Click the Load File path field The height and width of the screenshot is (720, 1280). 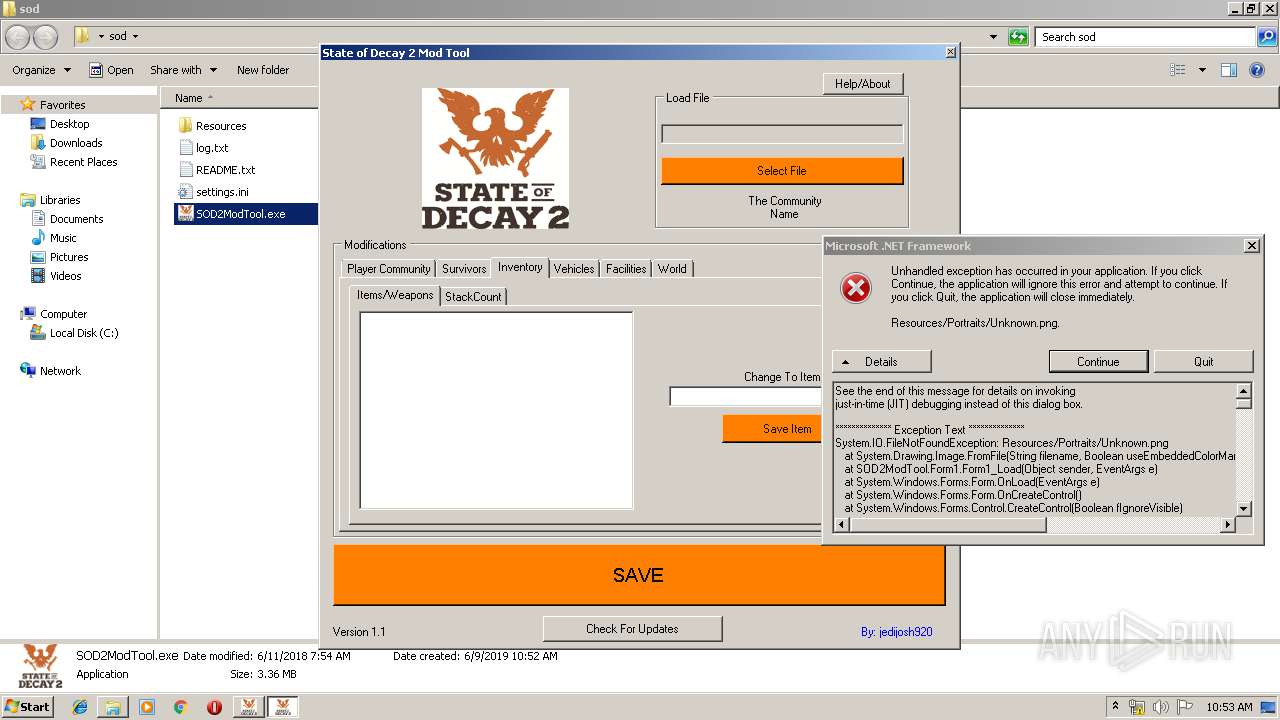point(782,134)
